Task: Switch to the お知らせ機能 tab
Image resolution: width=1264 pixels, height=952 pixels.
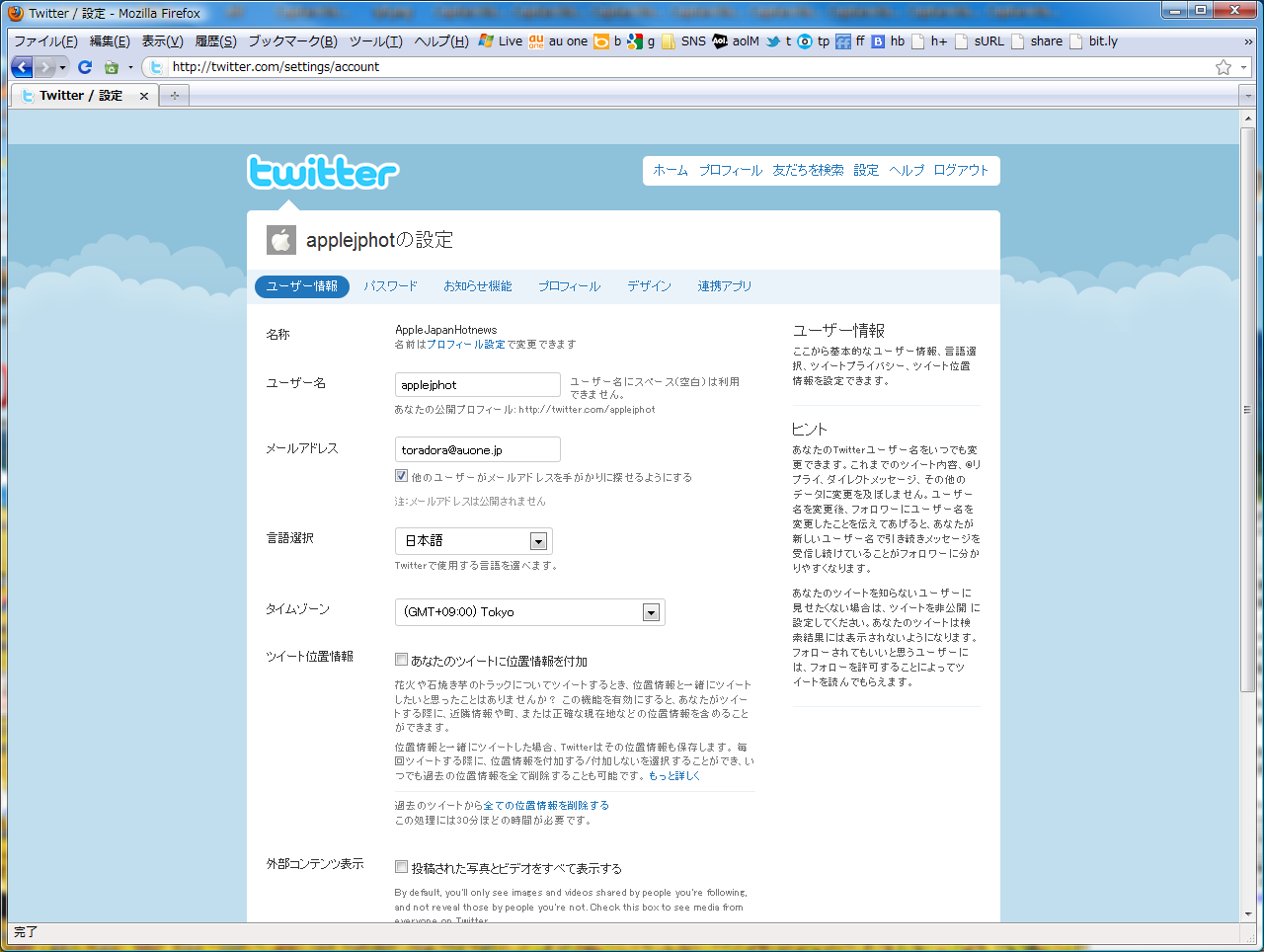Action: [478, 286]
